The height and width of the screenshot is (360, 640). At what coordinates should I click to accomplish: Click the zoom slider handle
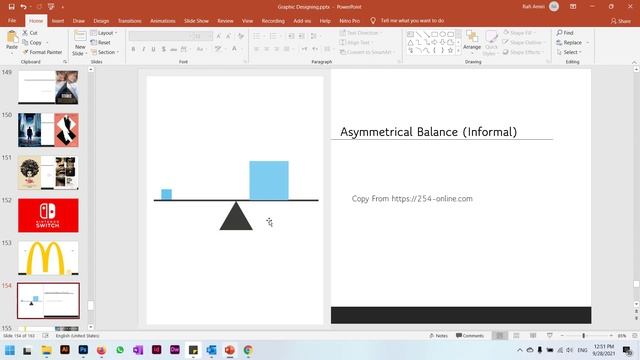(x=583, y=336)
